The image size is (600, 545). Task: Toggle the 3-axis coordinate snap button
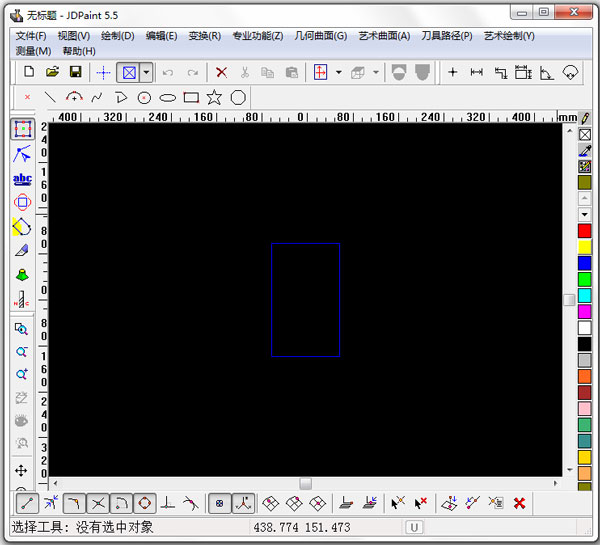click(243, 503)
